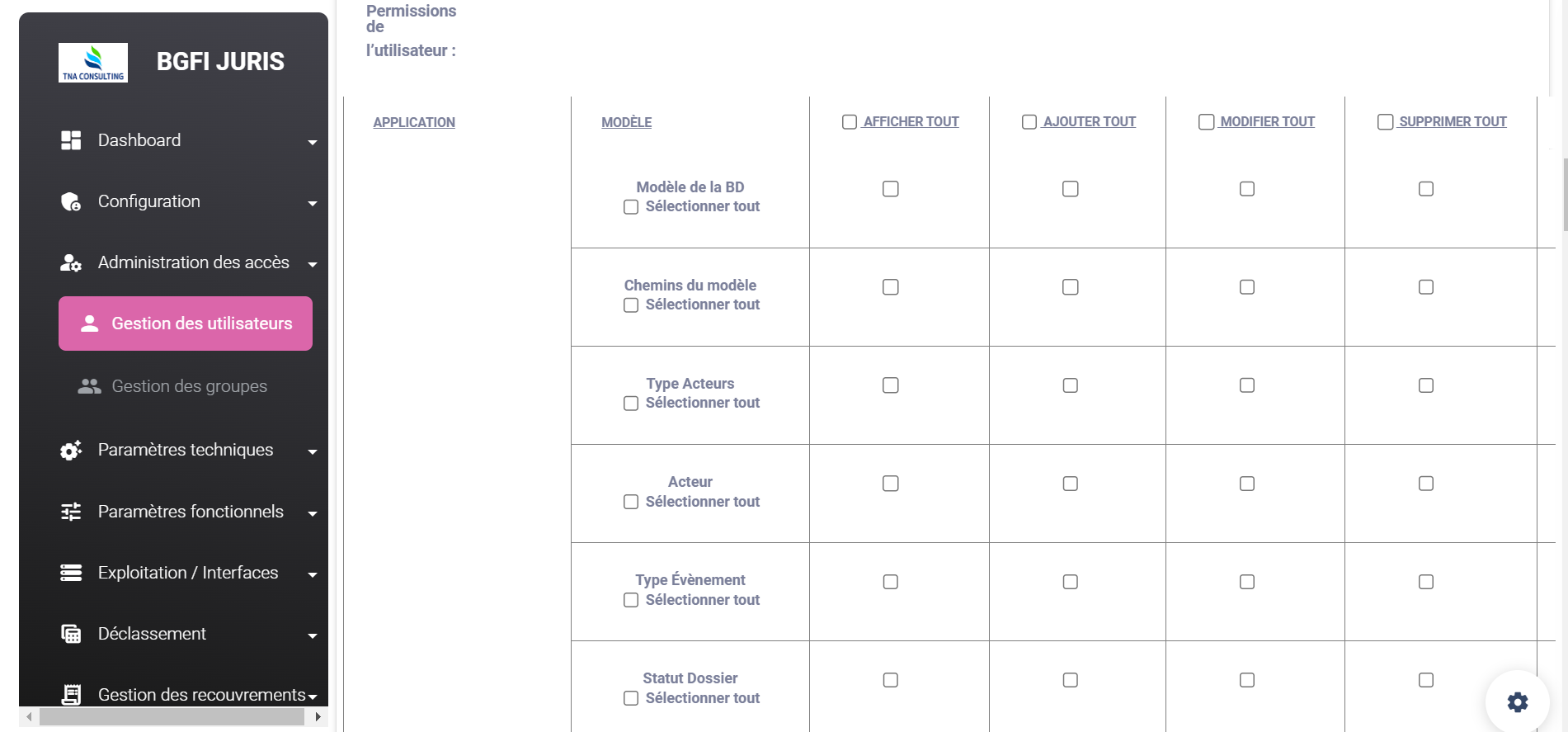Click the Déclassement icon in sidebar

tap(71, 634)
